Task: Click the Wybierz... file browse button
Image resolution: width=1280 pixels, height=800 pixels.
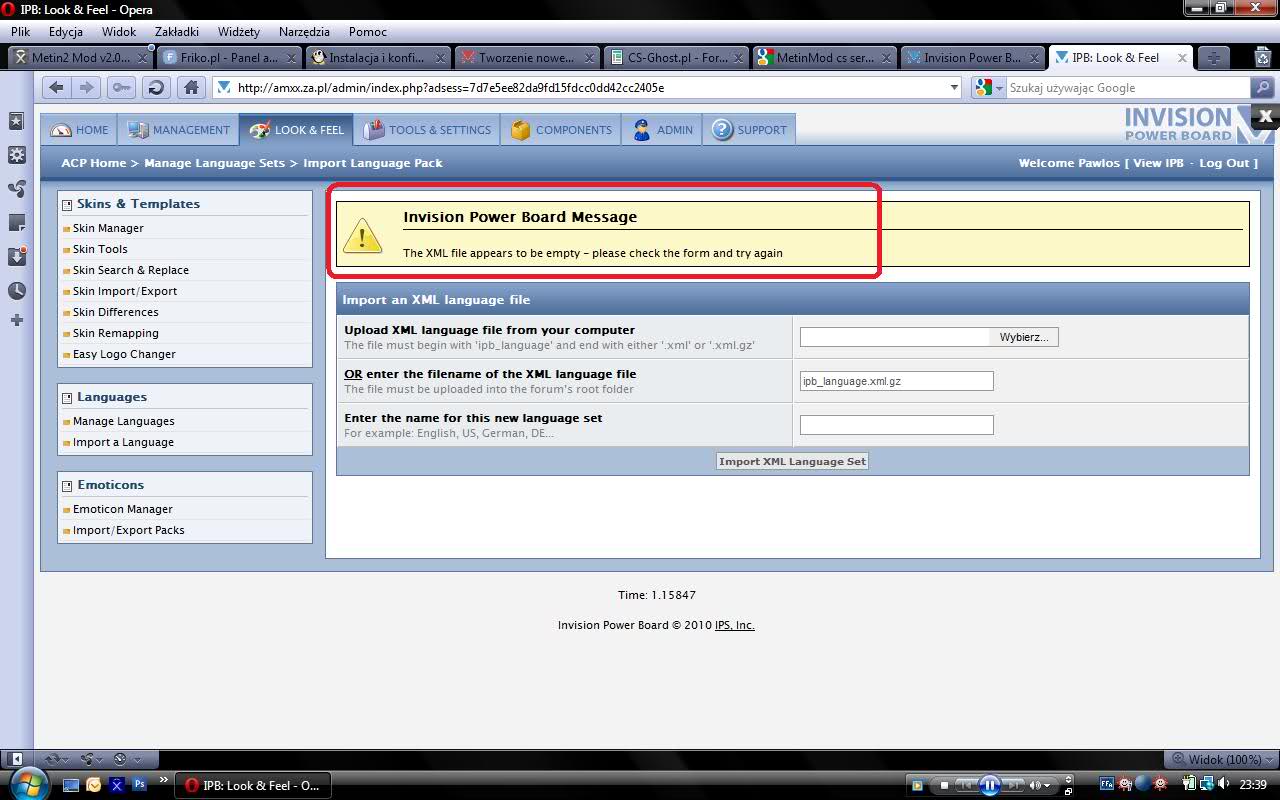Action: click(1024, 337)
